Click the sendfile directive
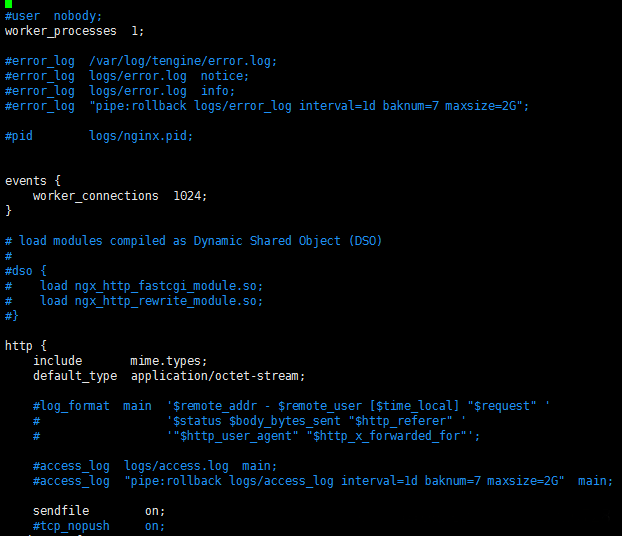622x536 pixels. pyautogui.click(x=61, y=511)
